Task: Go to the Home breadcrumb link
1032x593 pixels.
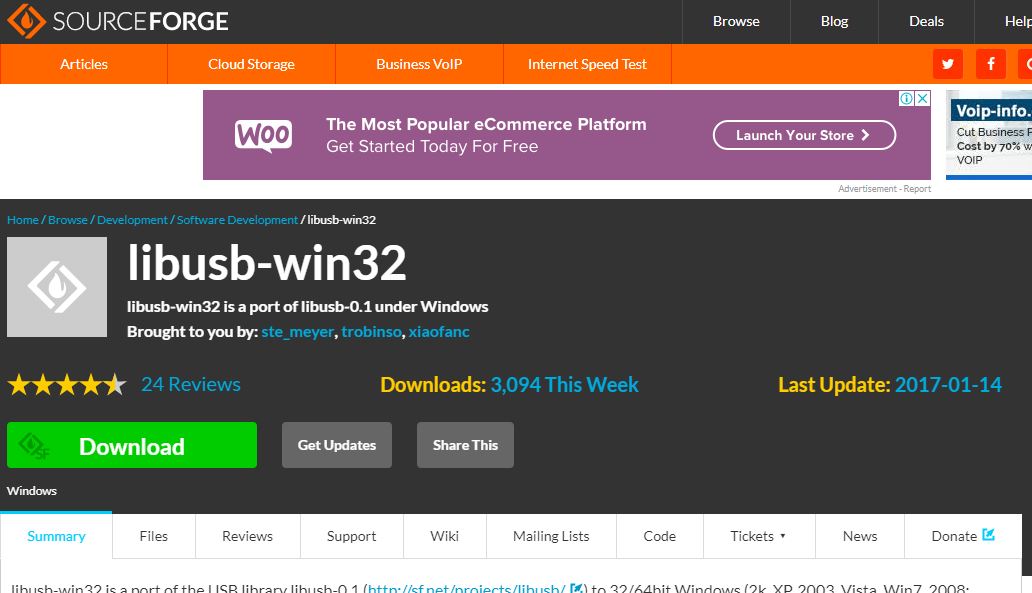Action: [x=22, y=220]
